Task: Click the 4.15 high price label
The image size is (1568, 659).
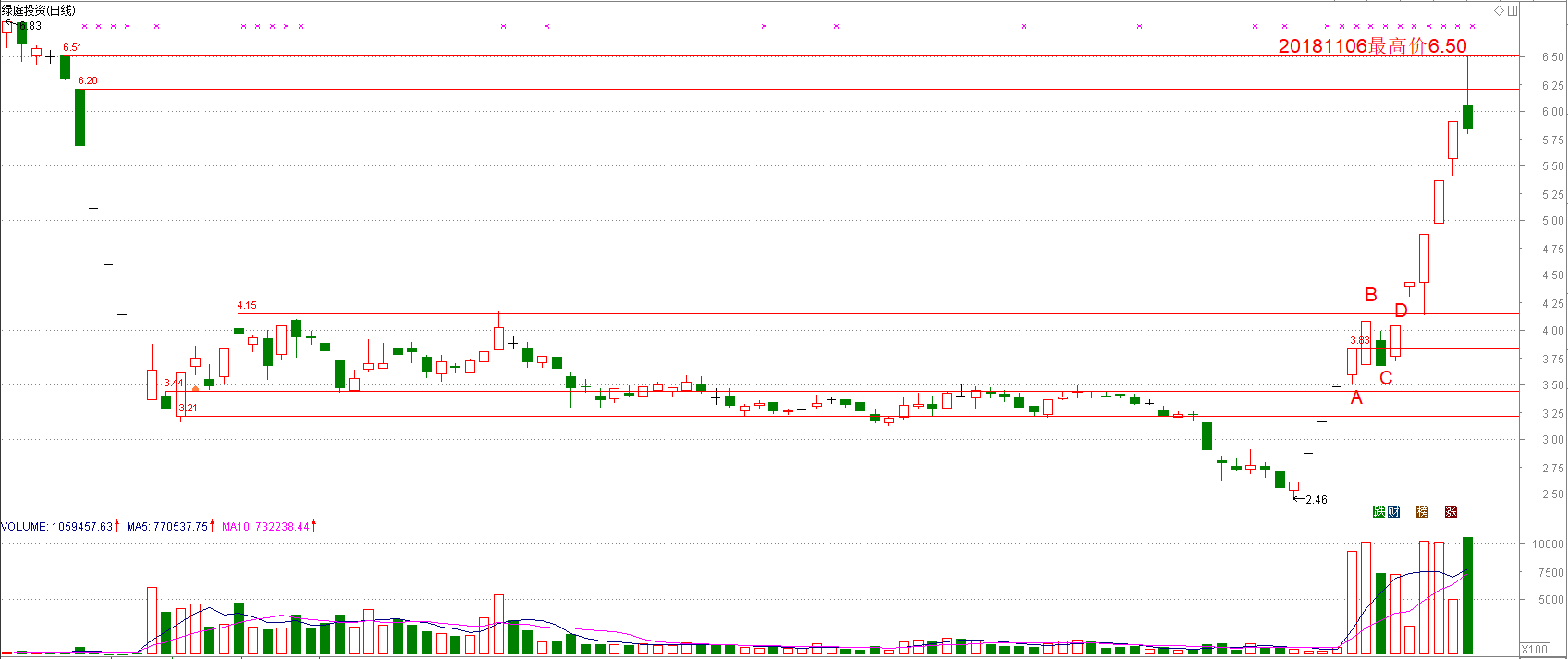Action: click(247, 305)
